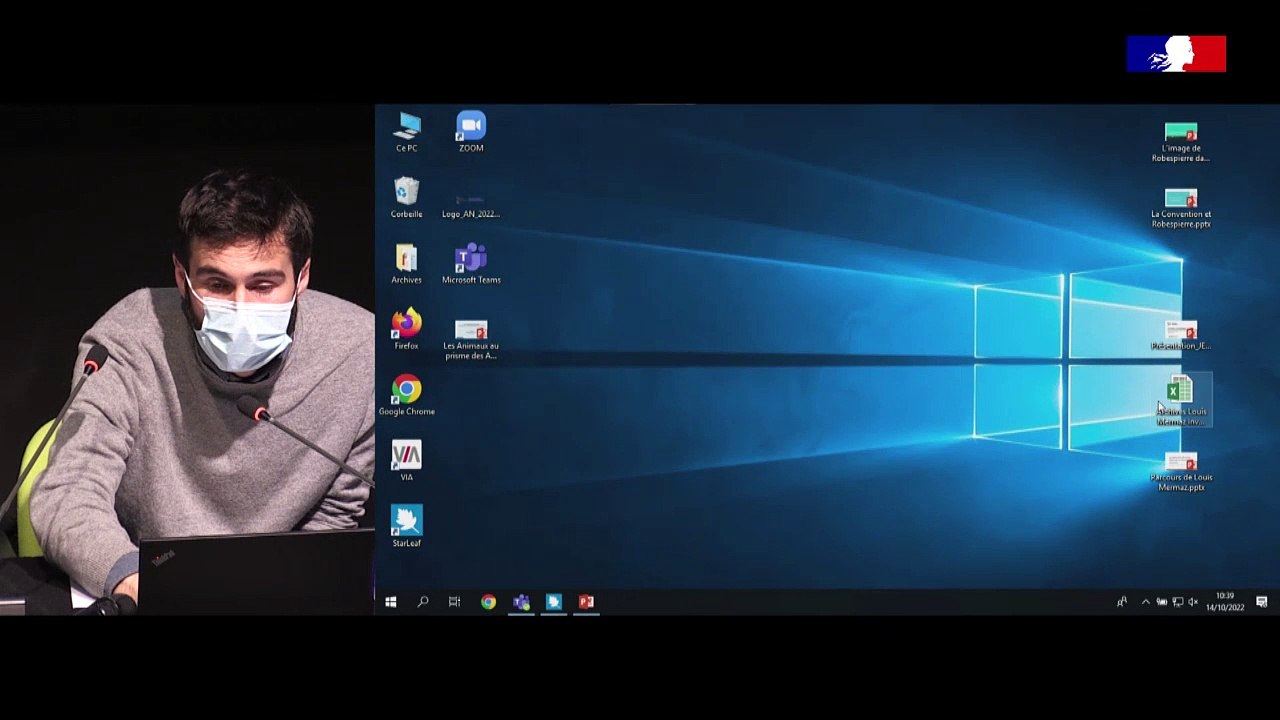Select the Logo_AN_2022 file on desktop

[471, 199]
